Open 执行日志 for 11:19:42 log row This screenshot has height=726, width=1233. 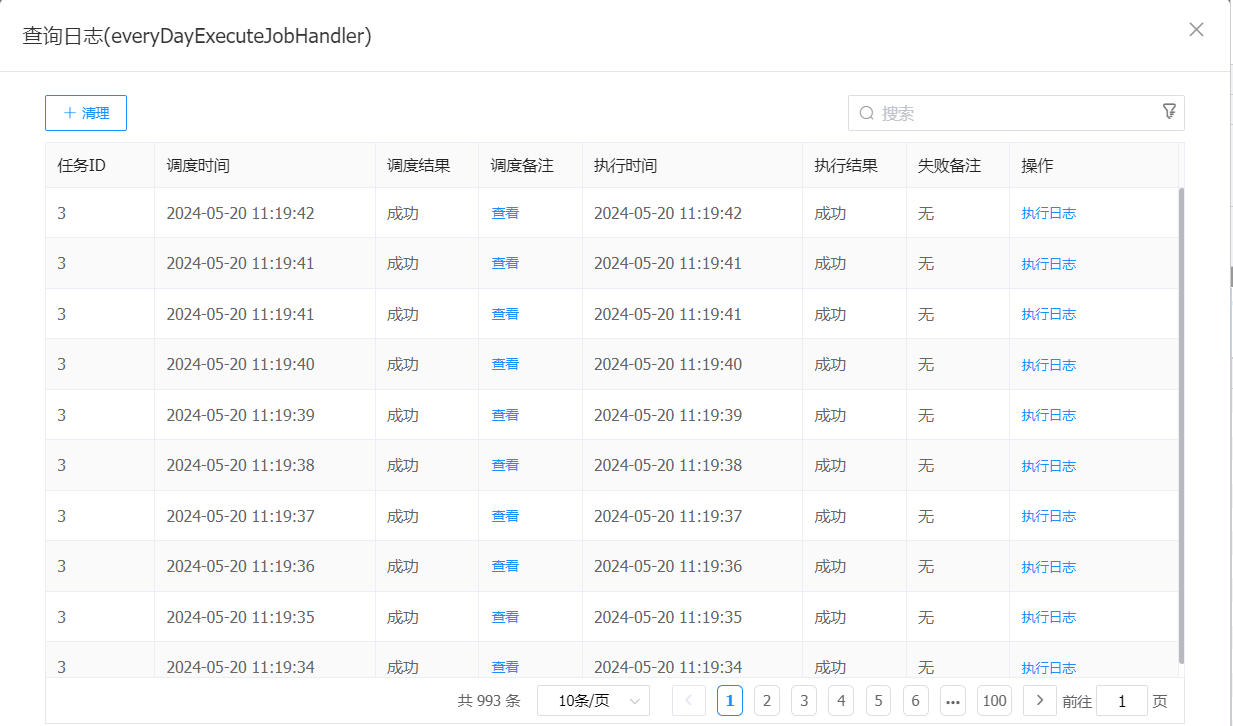coord(1048,213)
